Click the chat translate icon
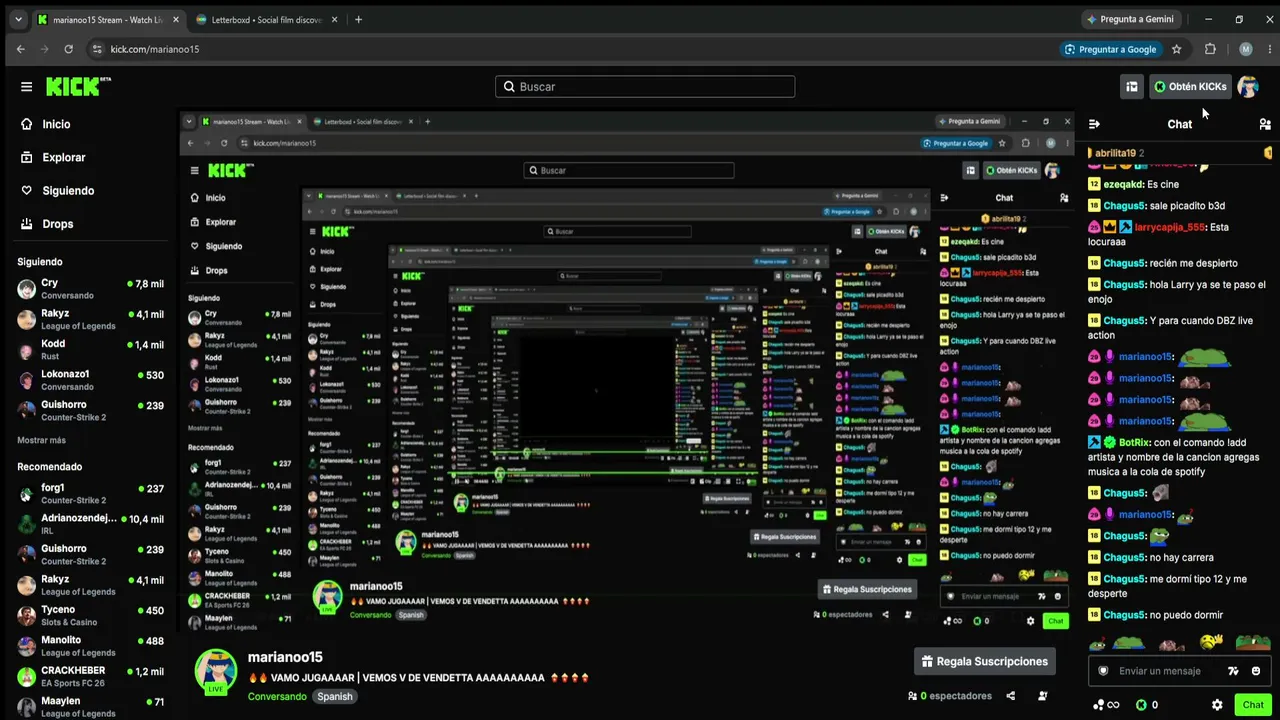The image size is (1280, 720). [x=1233, y=671]
